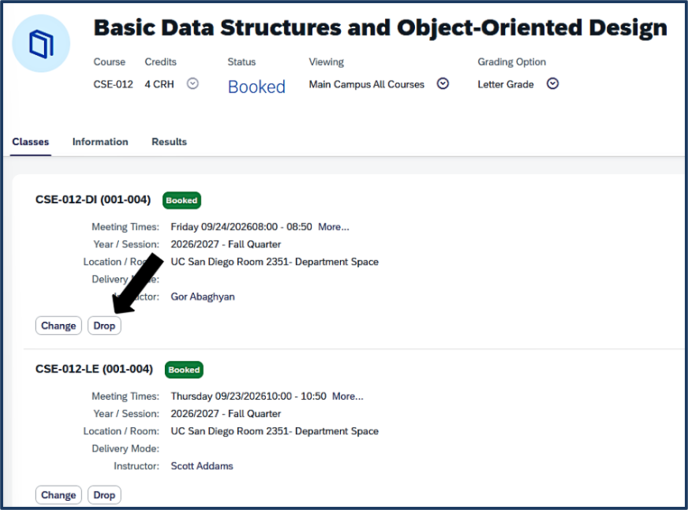Switch to the Classes tab
688x510 pixels.
31,142
